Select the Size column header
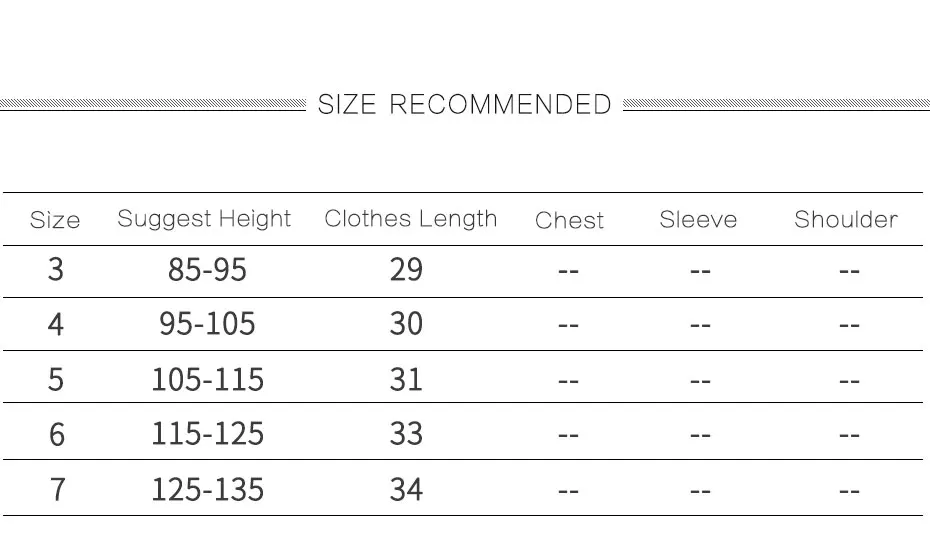Image resolution: width=930 pixels, height=536 pixels. click(55, 220)
